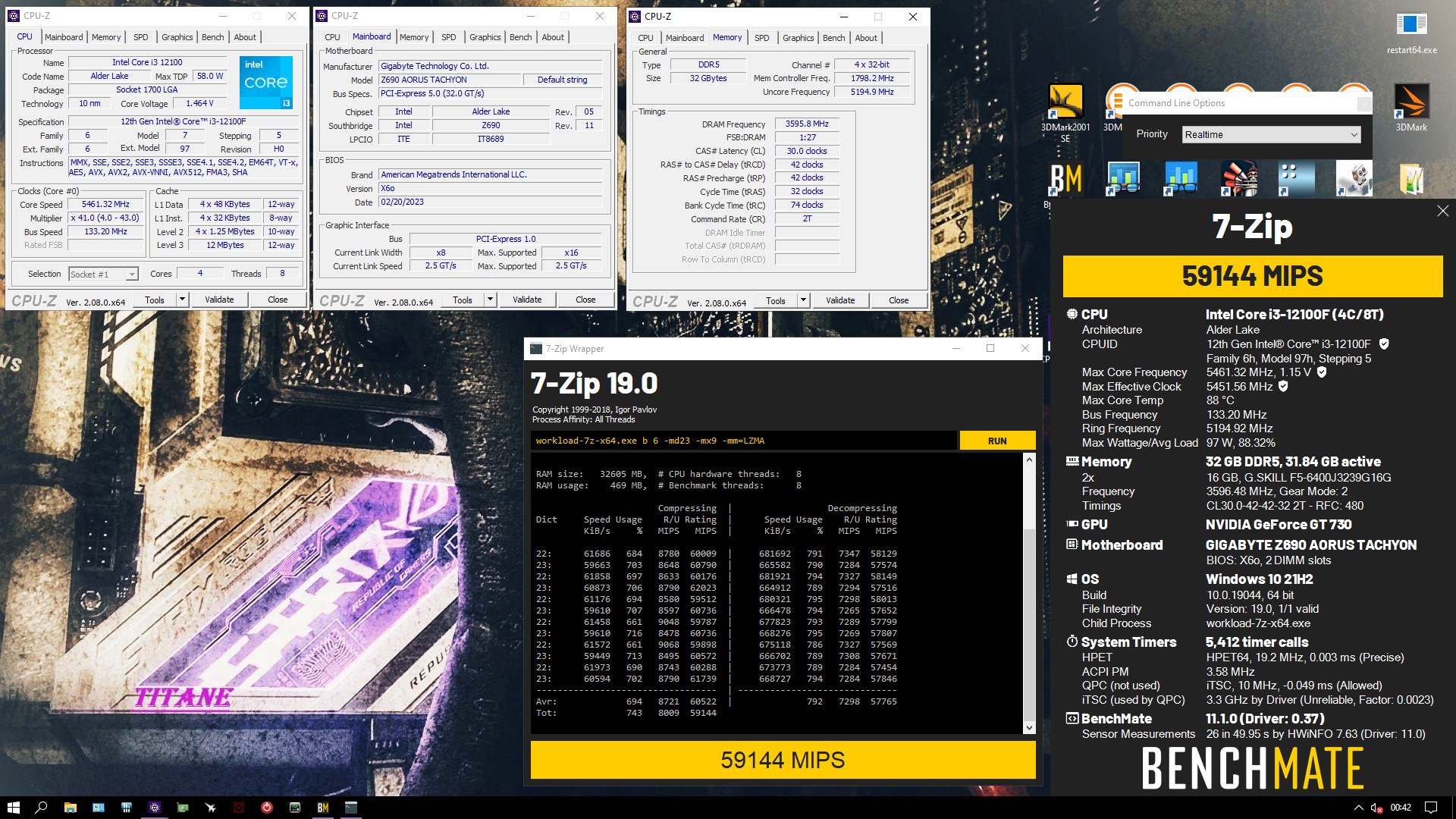Click the muted volume tray icon
Viewport: 1456px width, 819px height.
coord(1376,808)
